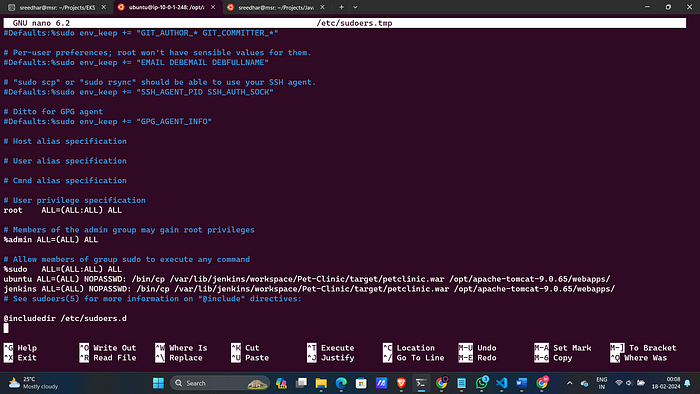The height and width of the screenshot is (394, 700).
Task: Click the '# User alias specification' comment
Action: pos(65,161)
